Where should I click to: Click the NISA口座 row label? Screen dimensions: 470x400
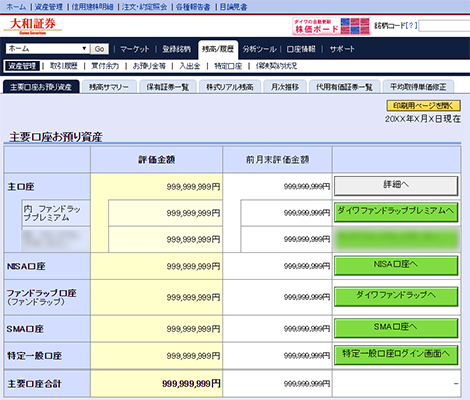pyautogui.click(x=26, y=266)
